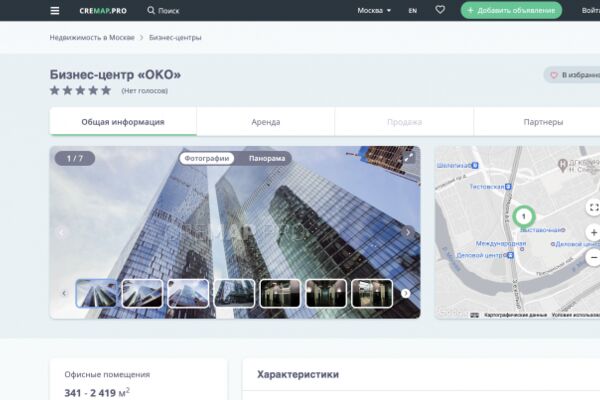Add ОКО to favorites via В избранное

573,75
